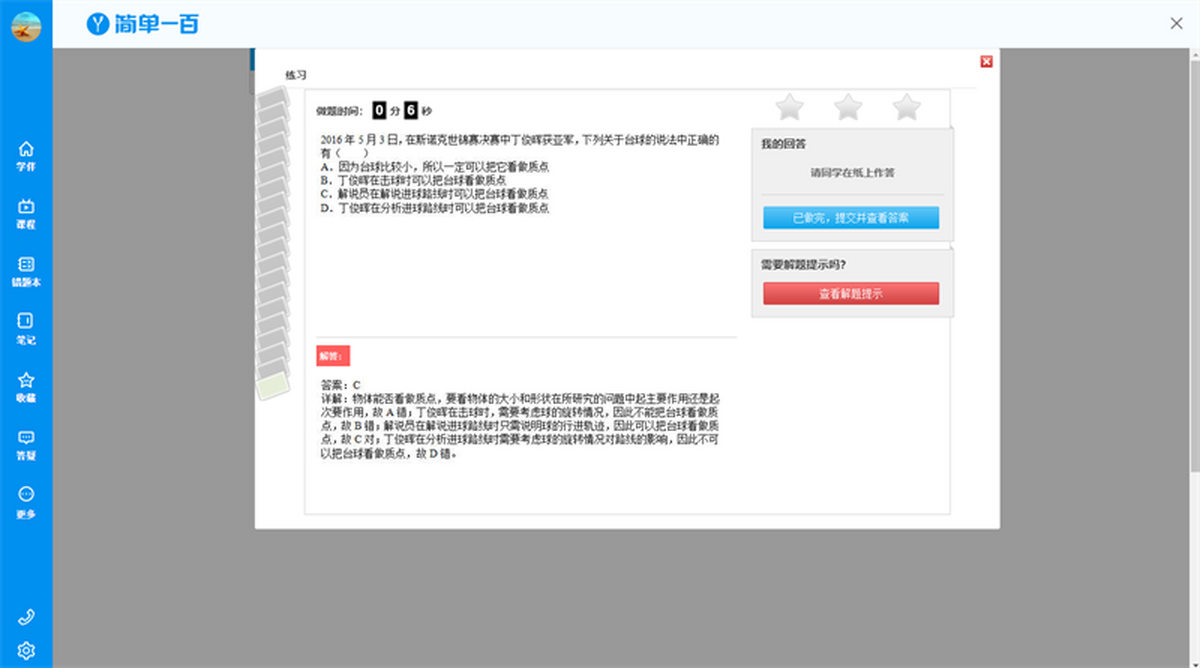Screen dimensions: 1200x668
Task: Click the user avatar picture
Action: click(26, 26)
